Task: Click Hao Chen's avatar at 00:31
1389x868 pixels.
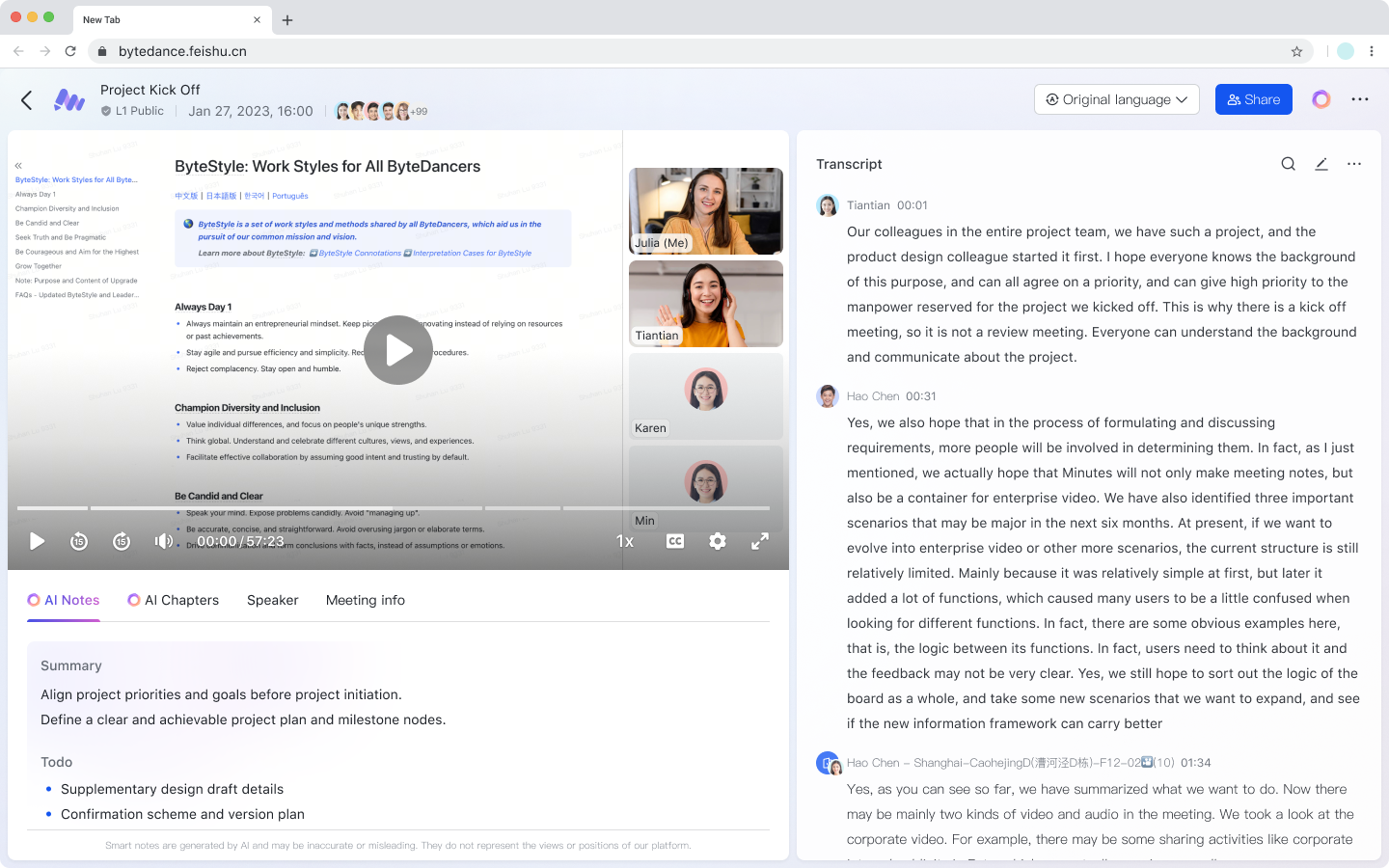Action: [x=828, y=396]
